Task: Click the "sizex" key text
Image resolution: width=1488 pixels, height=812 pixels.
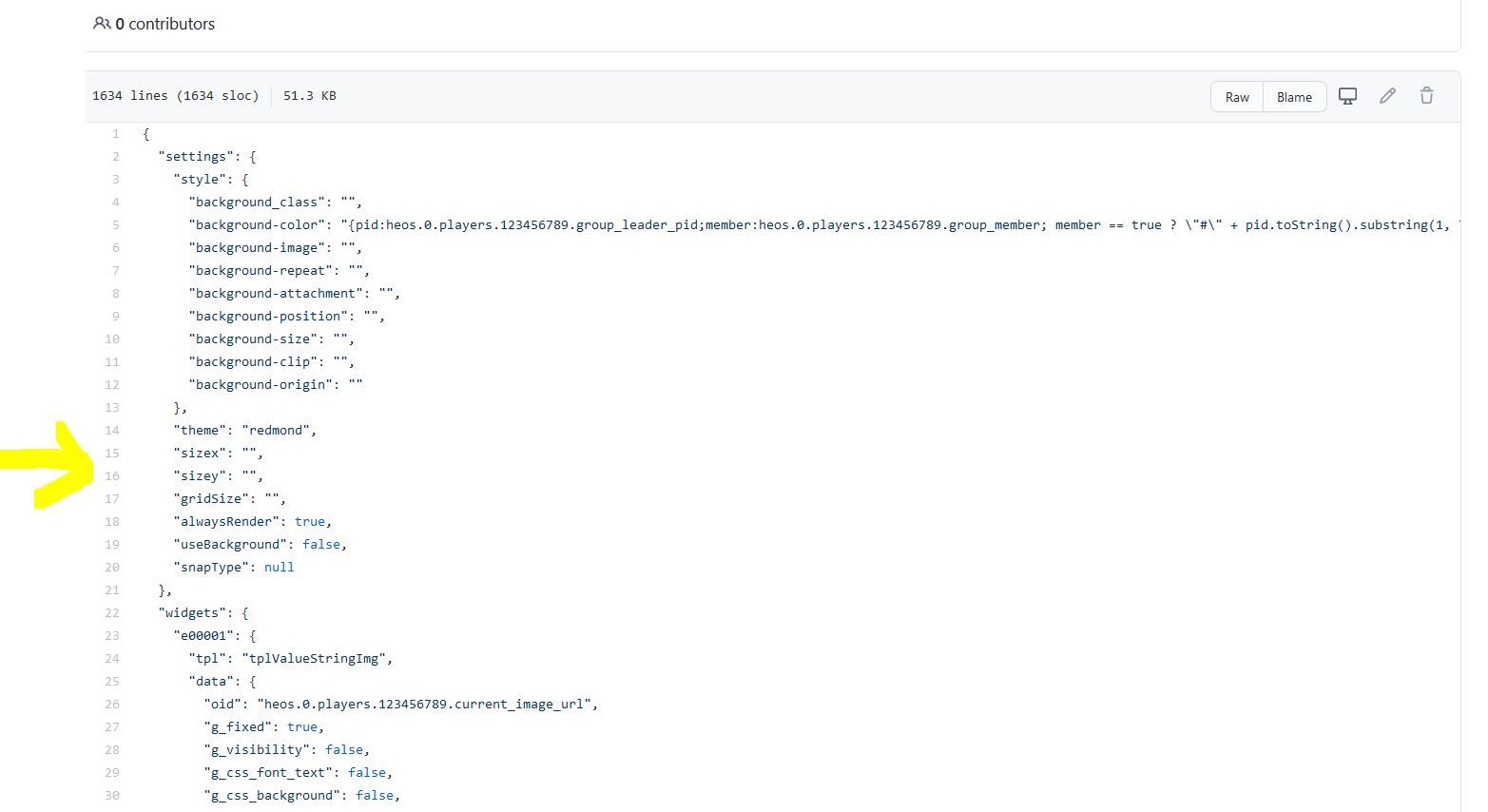Action: (200, 454)
